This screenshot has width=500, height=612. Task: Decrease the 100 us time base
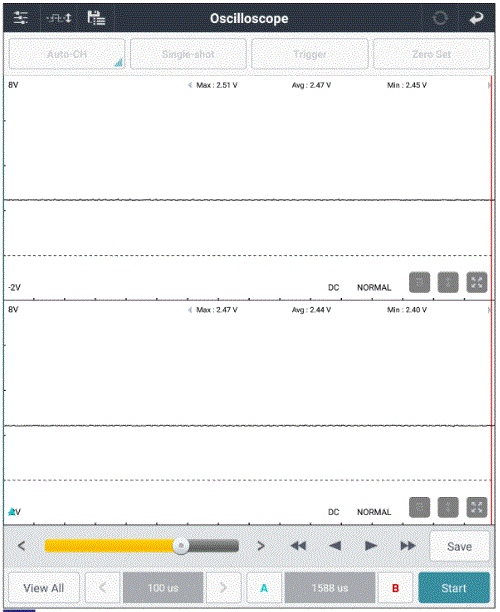(x=102, y=588)
